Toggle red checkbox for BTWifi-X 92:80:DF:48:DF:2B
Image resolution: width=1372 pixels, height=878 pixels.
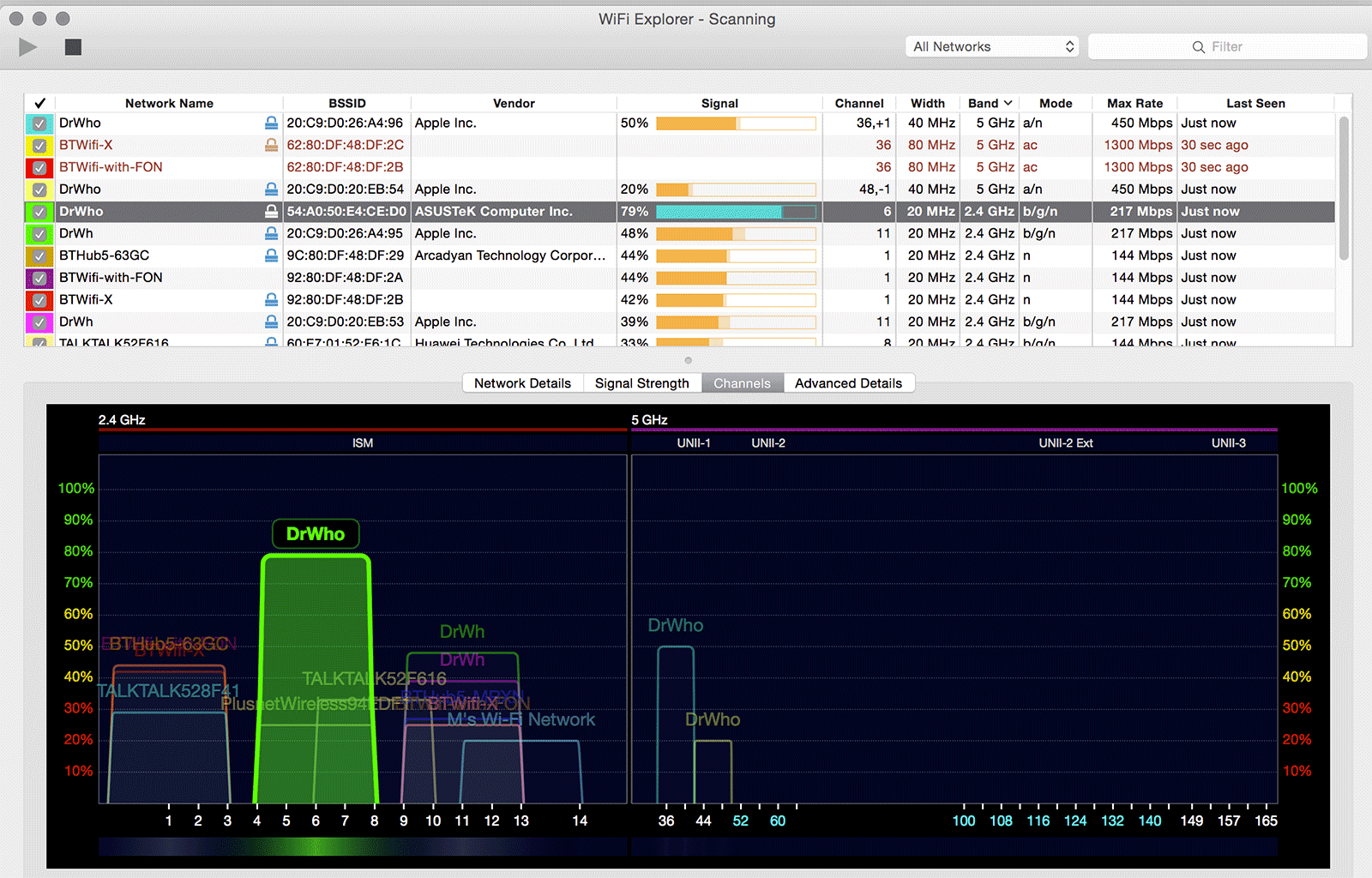point(39,300)
